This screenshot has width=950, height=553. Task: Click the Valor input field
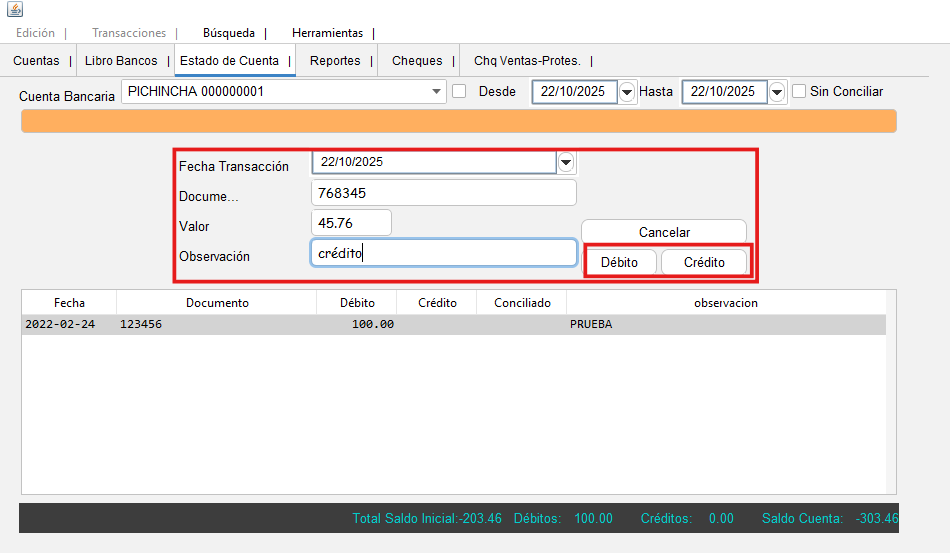[351, 222]
